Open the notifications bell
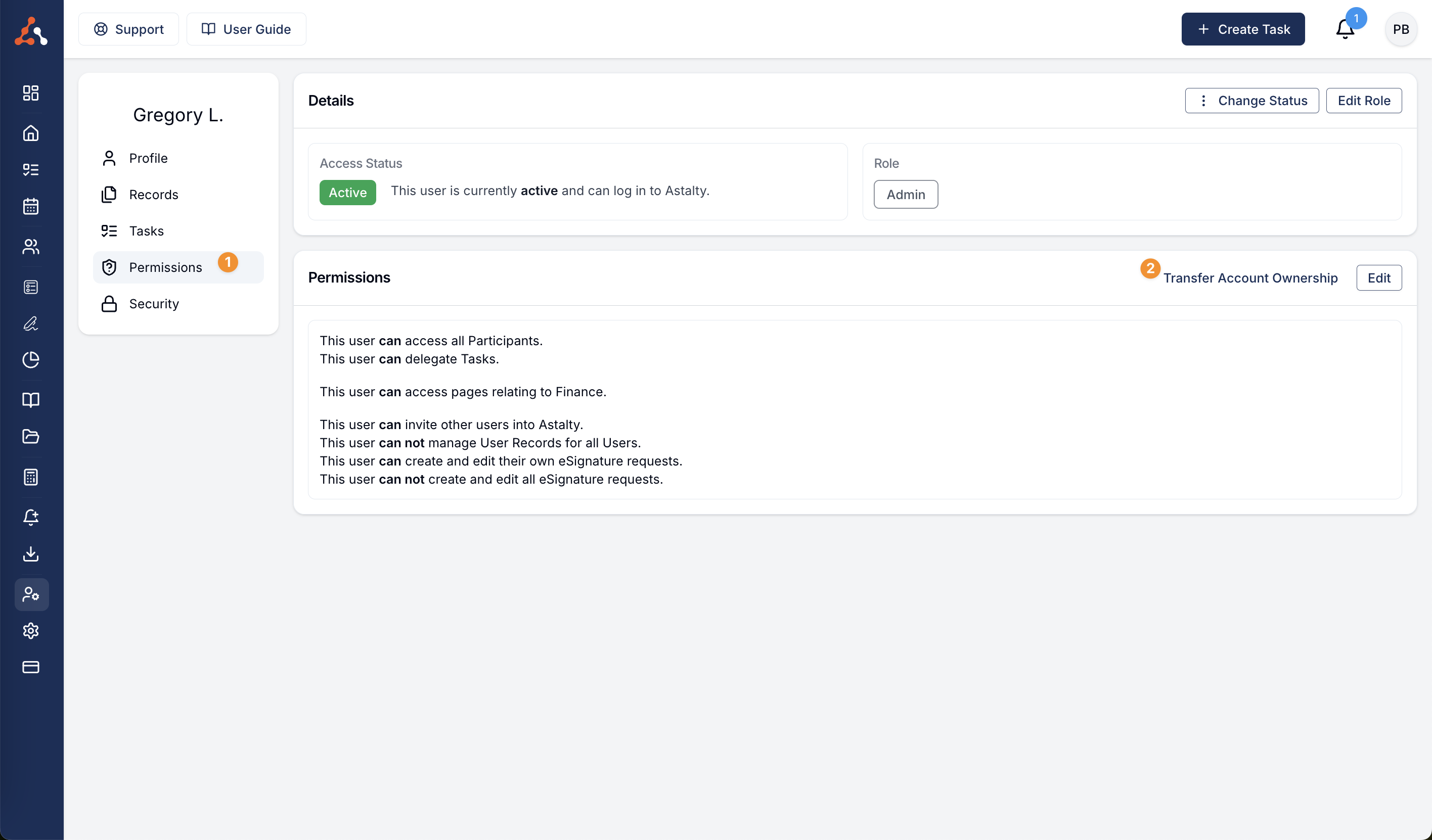 pyautogui.click(x=1344, y=29)
